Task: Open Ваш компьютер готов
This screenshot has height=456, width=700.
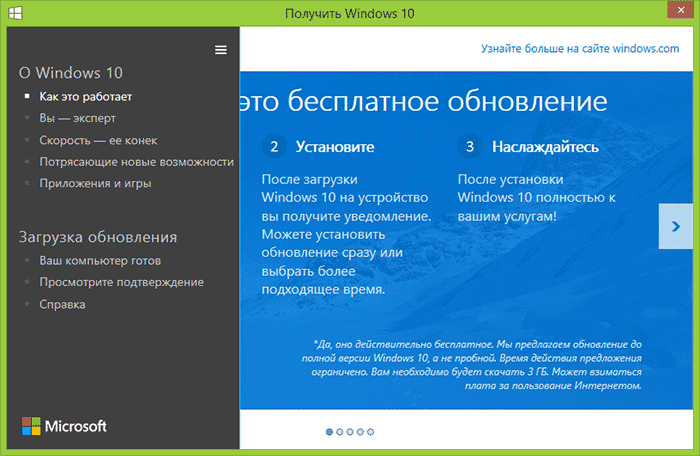Action: coord(100,261)
